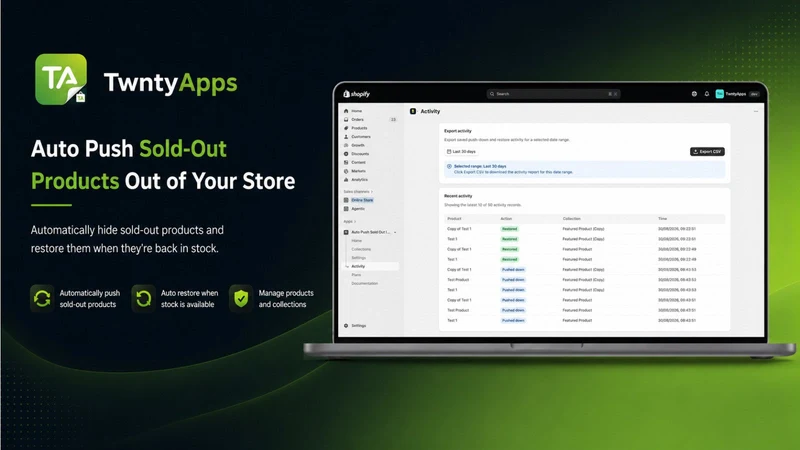Click the Collection column header
Viewport: 800px width, 450px height.
571,218
